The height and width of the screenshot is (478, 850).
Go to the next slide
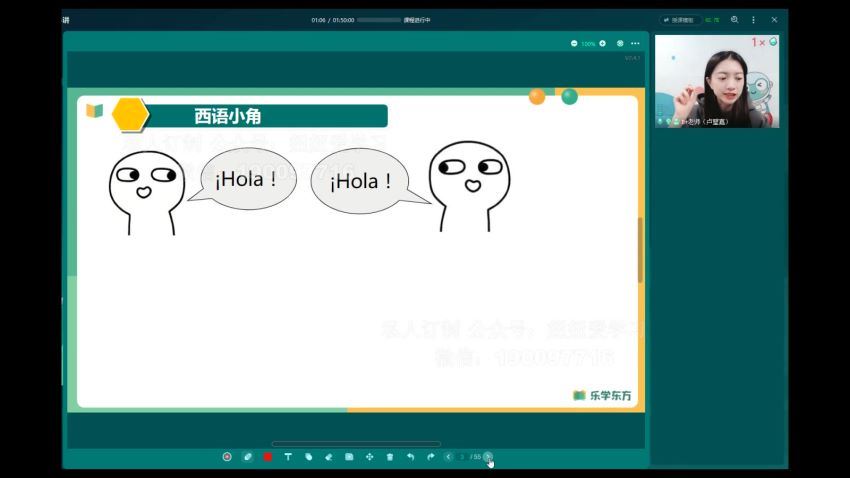pos(488,457)
